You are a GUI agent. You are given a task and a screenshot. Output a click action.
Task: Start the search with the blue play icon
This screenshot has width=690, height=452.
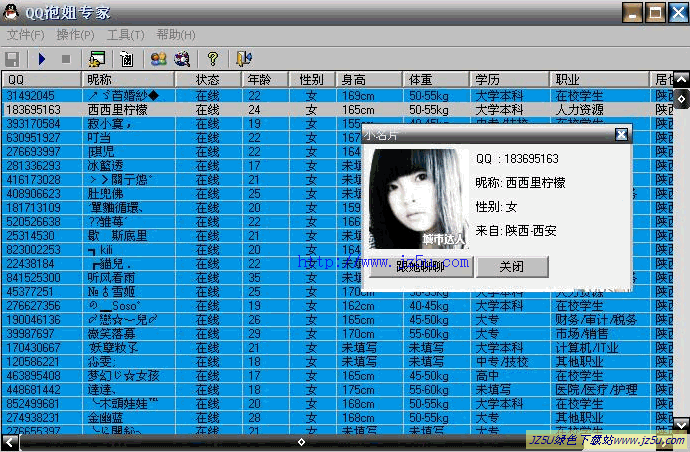[42, 59]
